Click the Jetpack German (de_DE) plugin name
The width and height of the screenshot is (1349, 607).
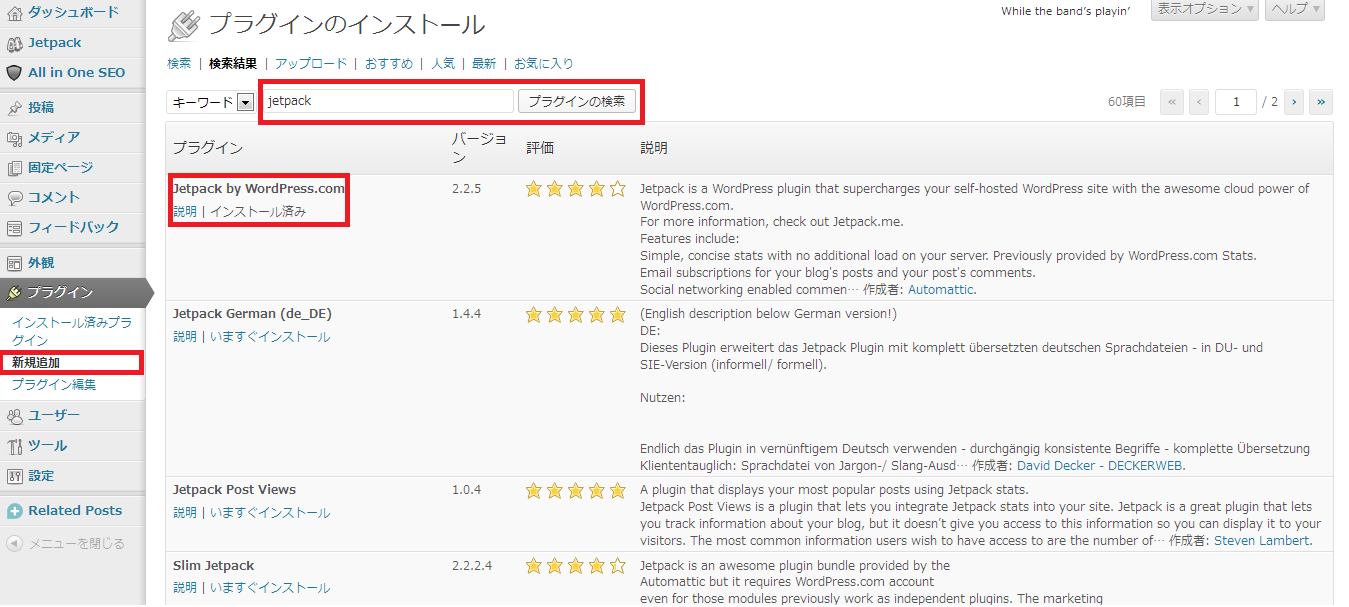coord(252,314)
